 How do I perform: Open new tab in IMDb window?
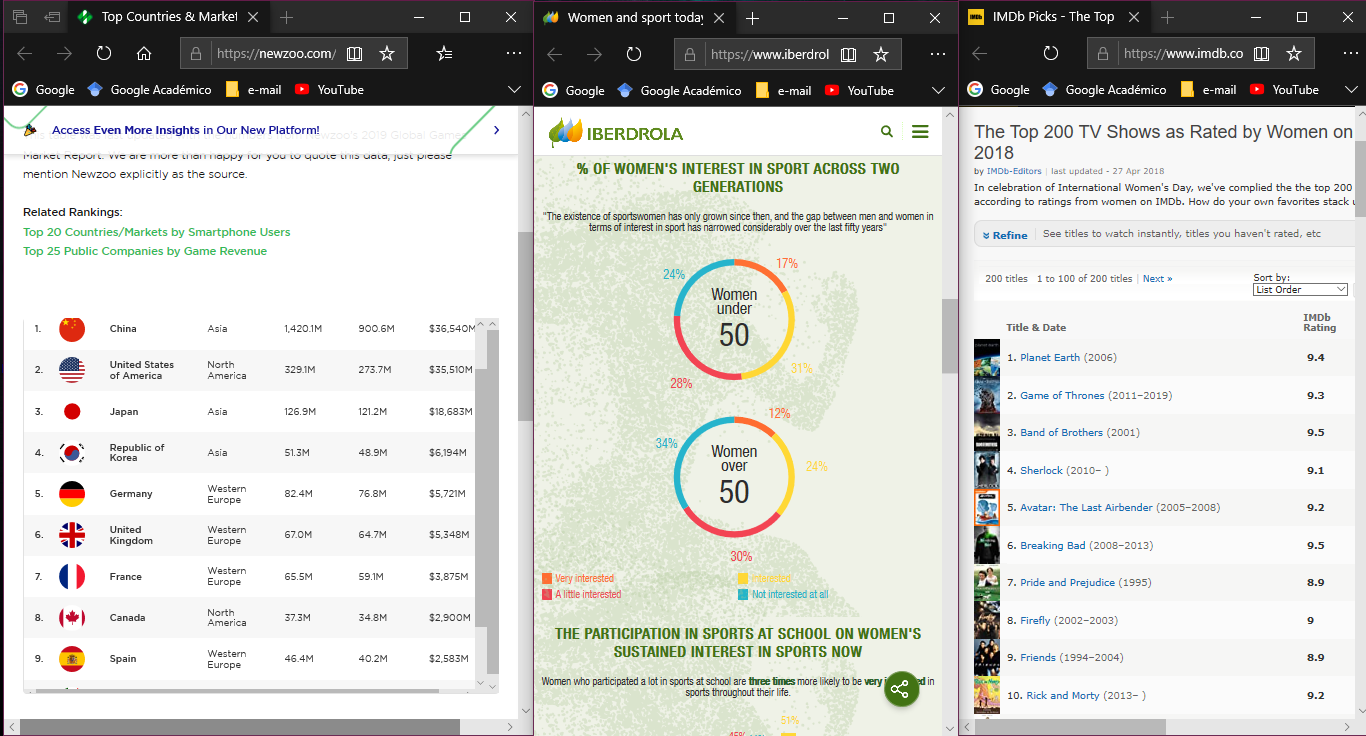pyautogui.click(x=1167, y=17)
